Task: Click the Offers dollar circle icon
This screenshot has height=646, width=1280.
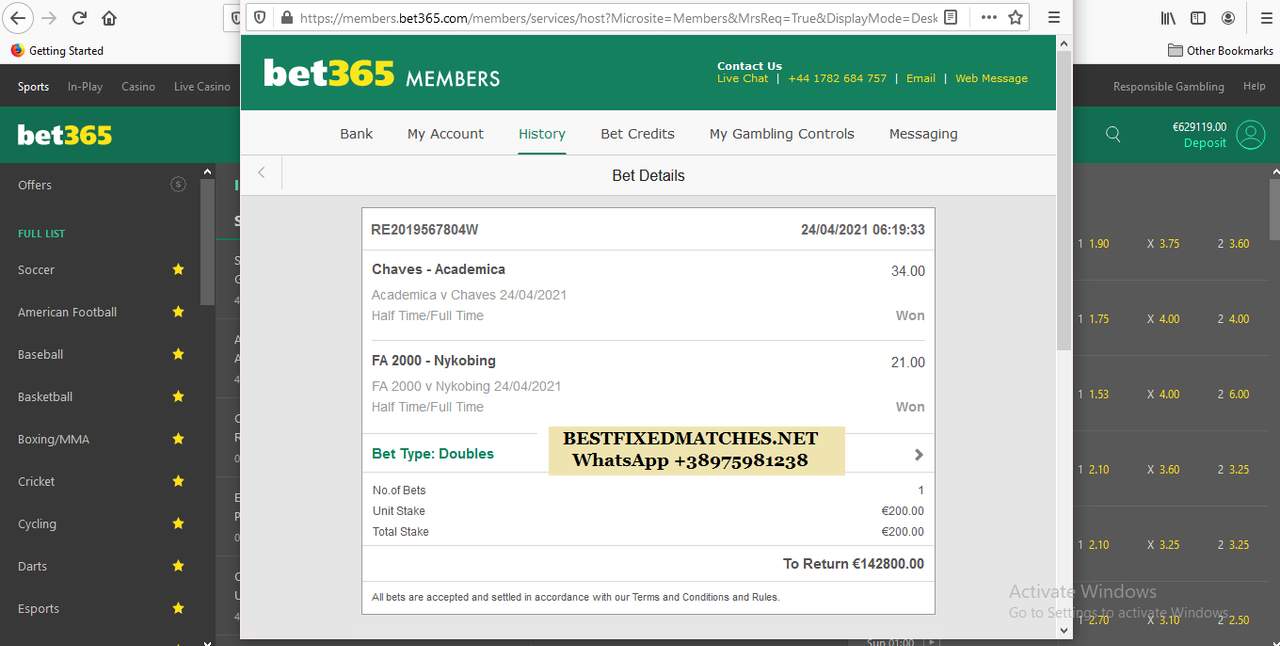Action: (x=178, y=184)
